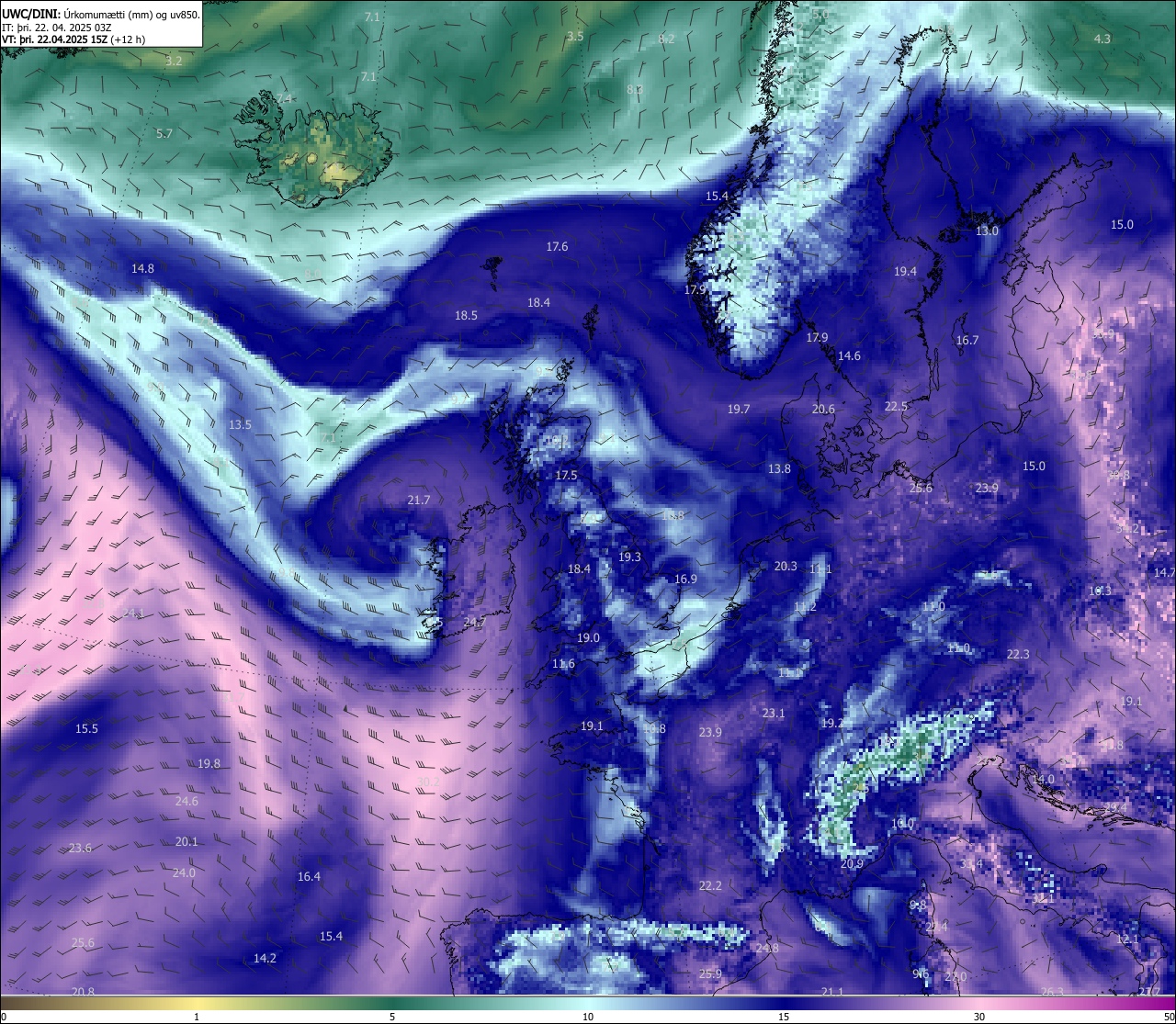This screenshot has width=1176, height=1024.
Task: Click the 22.5 map value
Action: (896, 406)
